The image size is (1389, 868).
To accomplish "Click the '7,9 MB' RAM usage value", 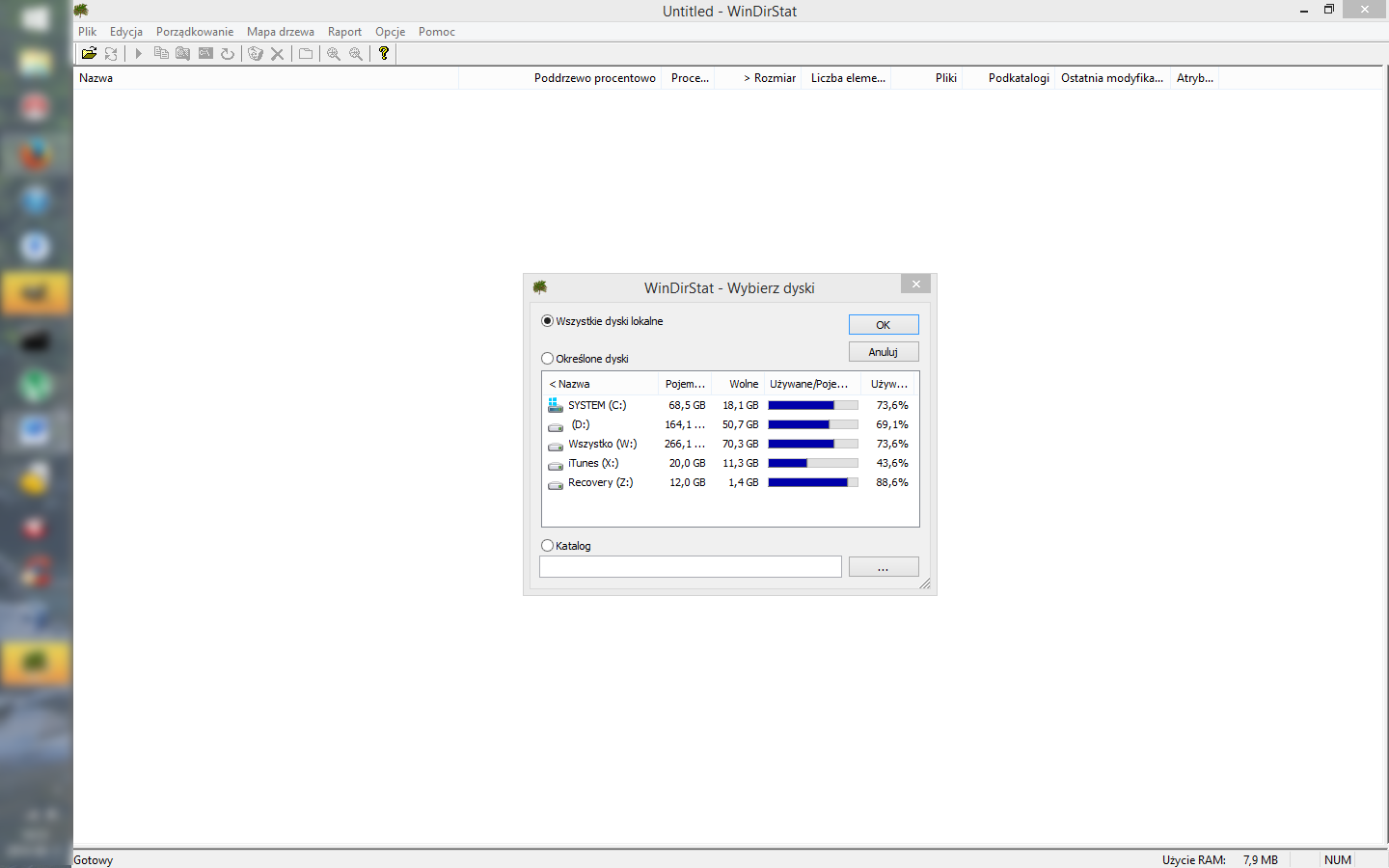I will point(1260,860).
